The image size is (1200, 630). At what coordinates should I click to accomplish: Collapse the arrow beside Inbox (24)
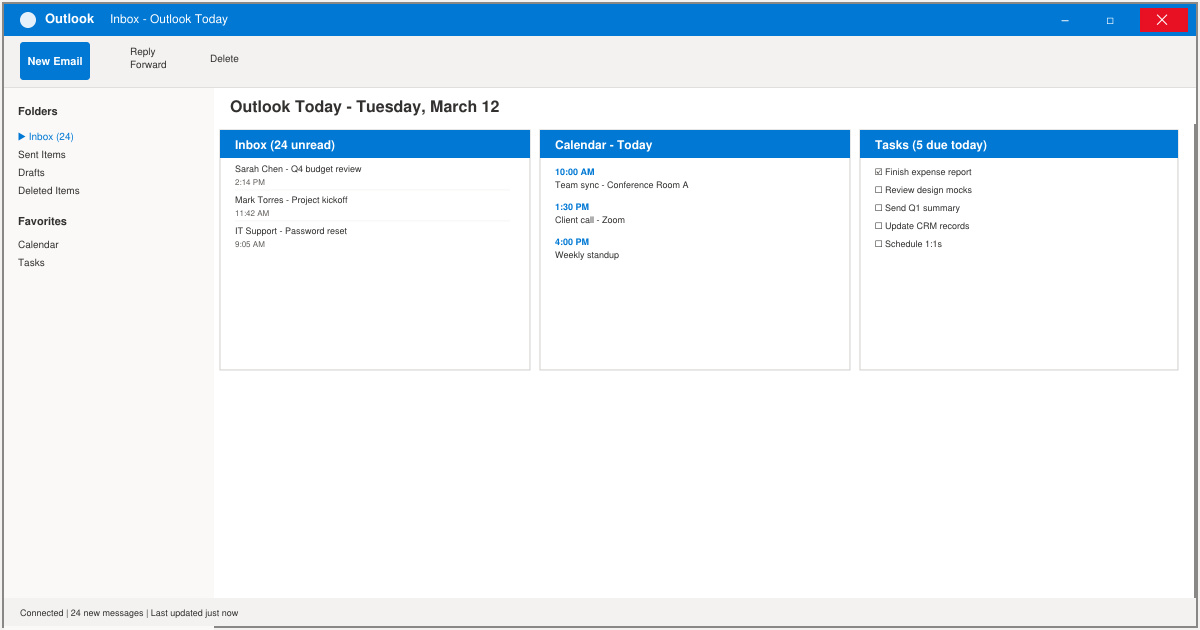pyautogui.click(x=22, y=137)
